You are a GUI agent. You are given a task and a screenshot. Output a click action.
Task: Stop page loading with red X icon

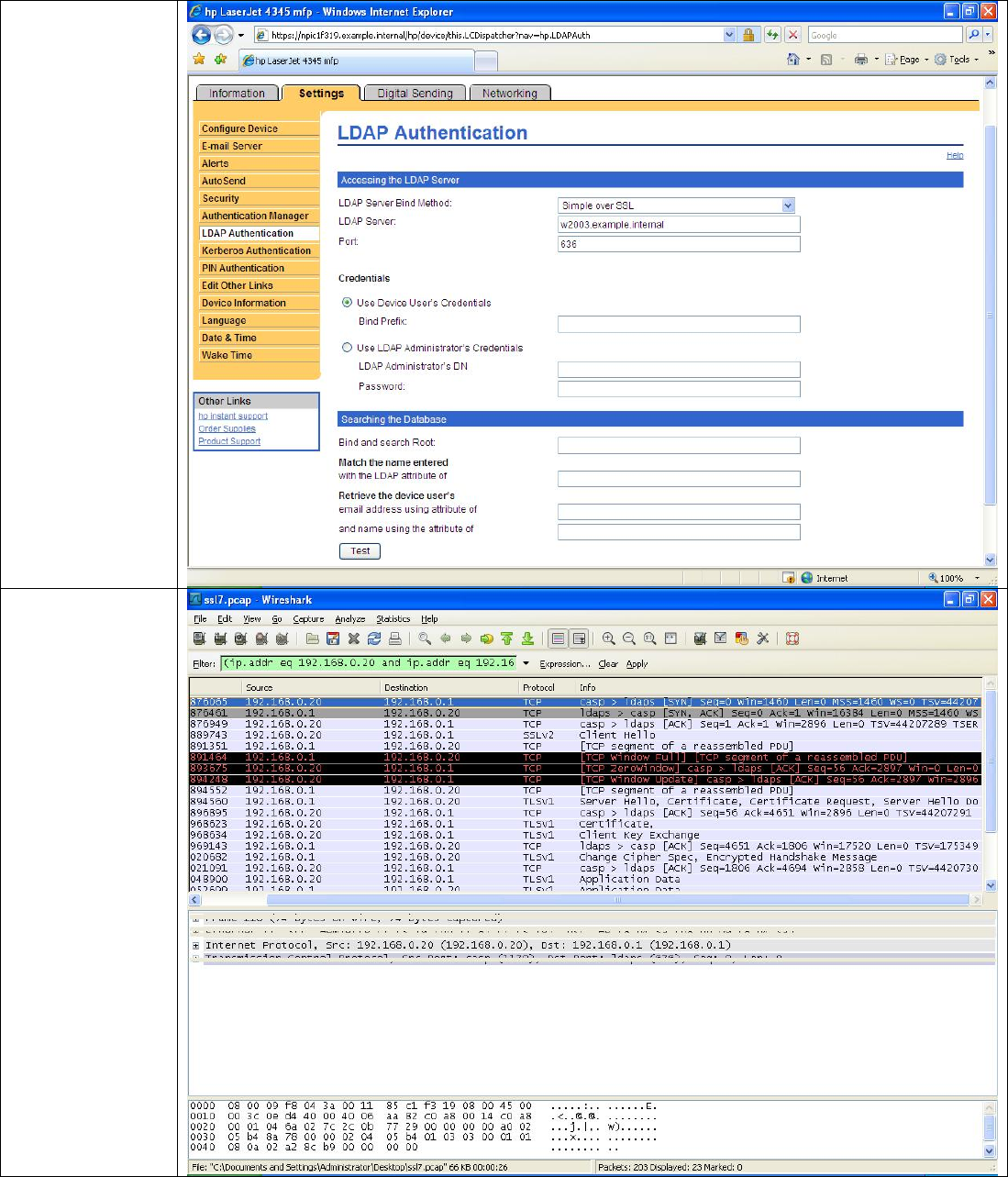pos(793,35)
